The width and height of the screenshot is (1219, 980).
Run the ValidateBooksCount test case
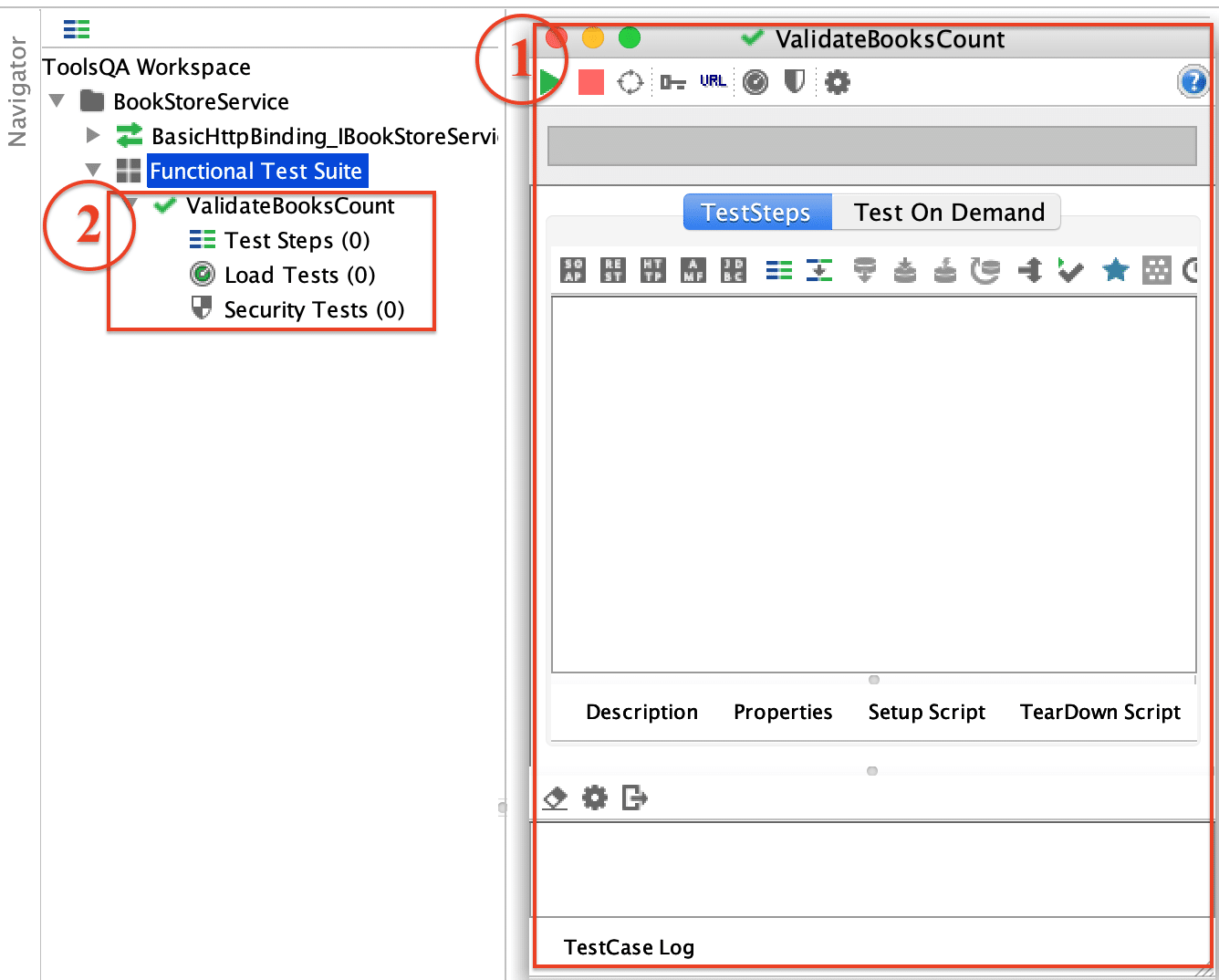click(548, 81)
